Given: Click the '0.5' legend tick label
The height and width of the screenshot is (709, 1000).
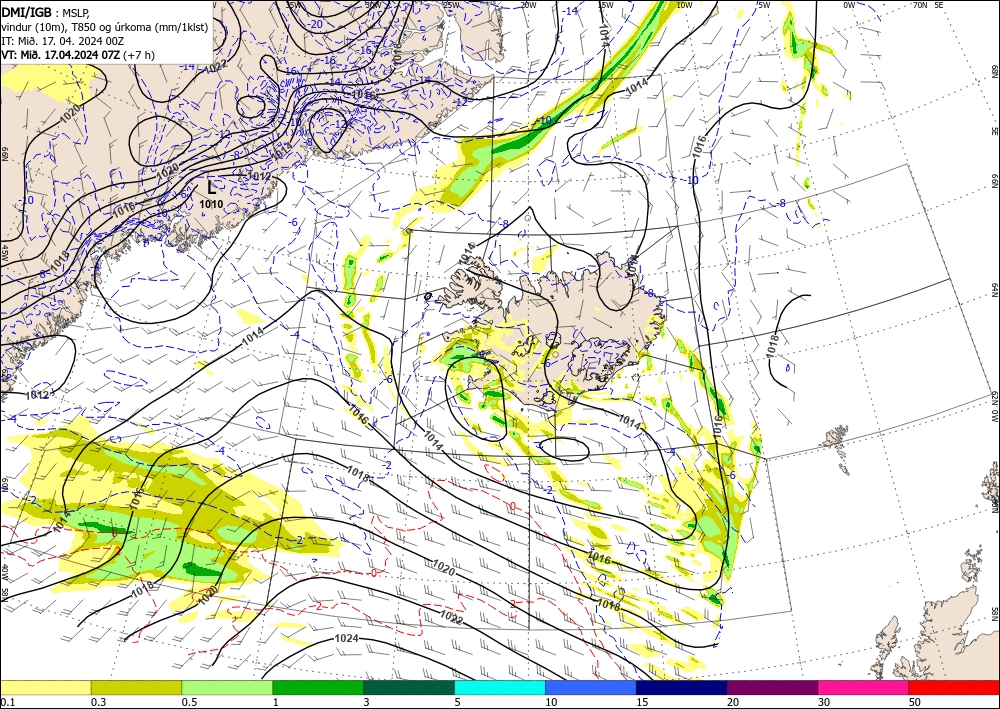Looking at the screenshot, I should click(189, 702).
